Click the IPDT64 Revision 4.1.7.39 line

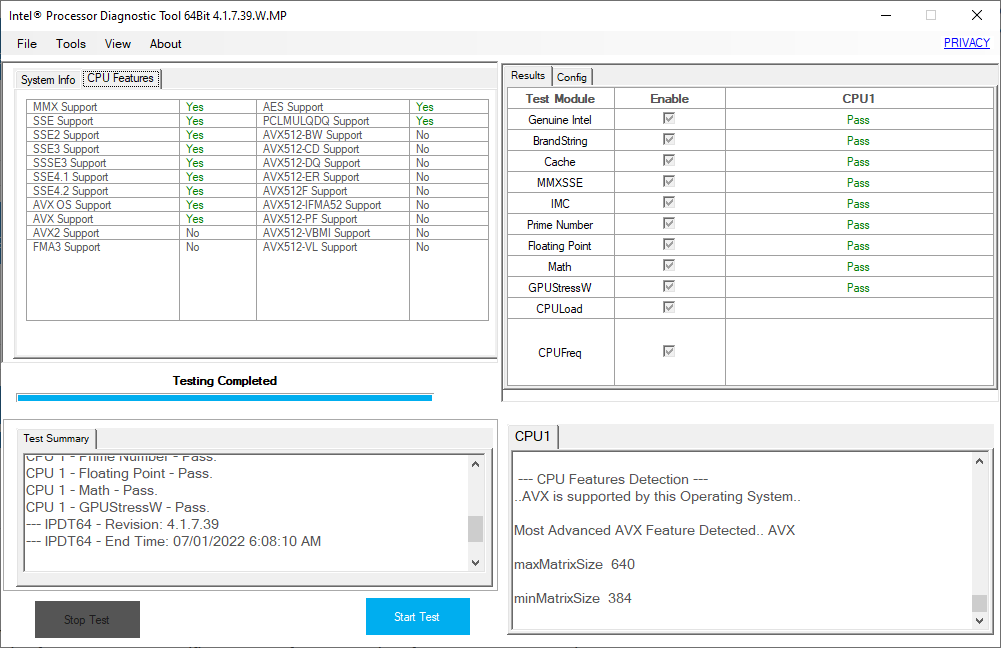click(122, 524)
